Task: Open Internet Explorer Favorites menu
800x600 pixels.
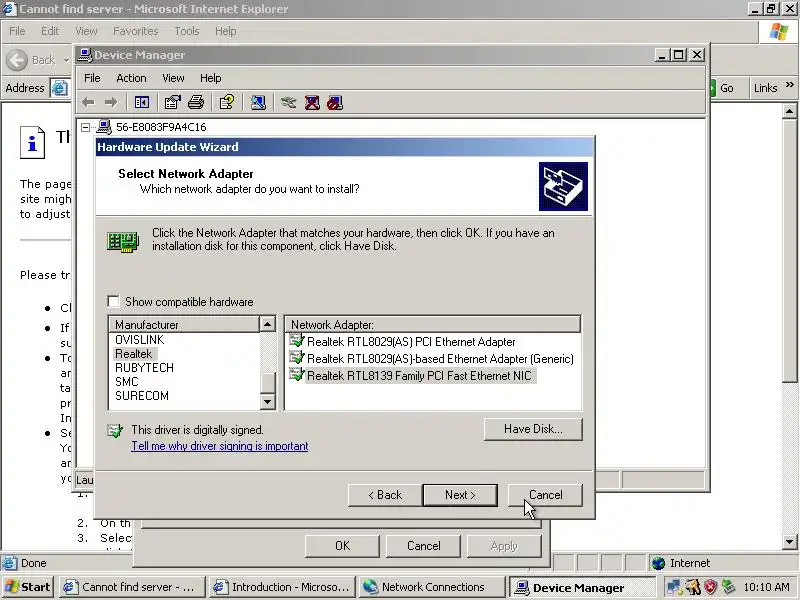Action: click(x=135, y=31)
